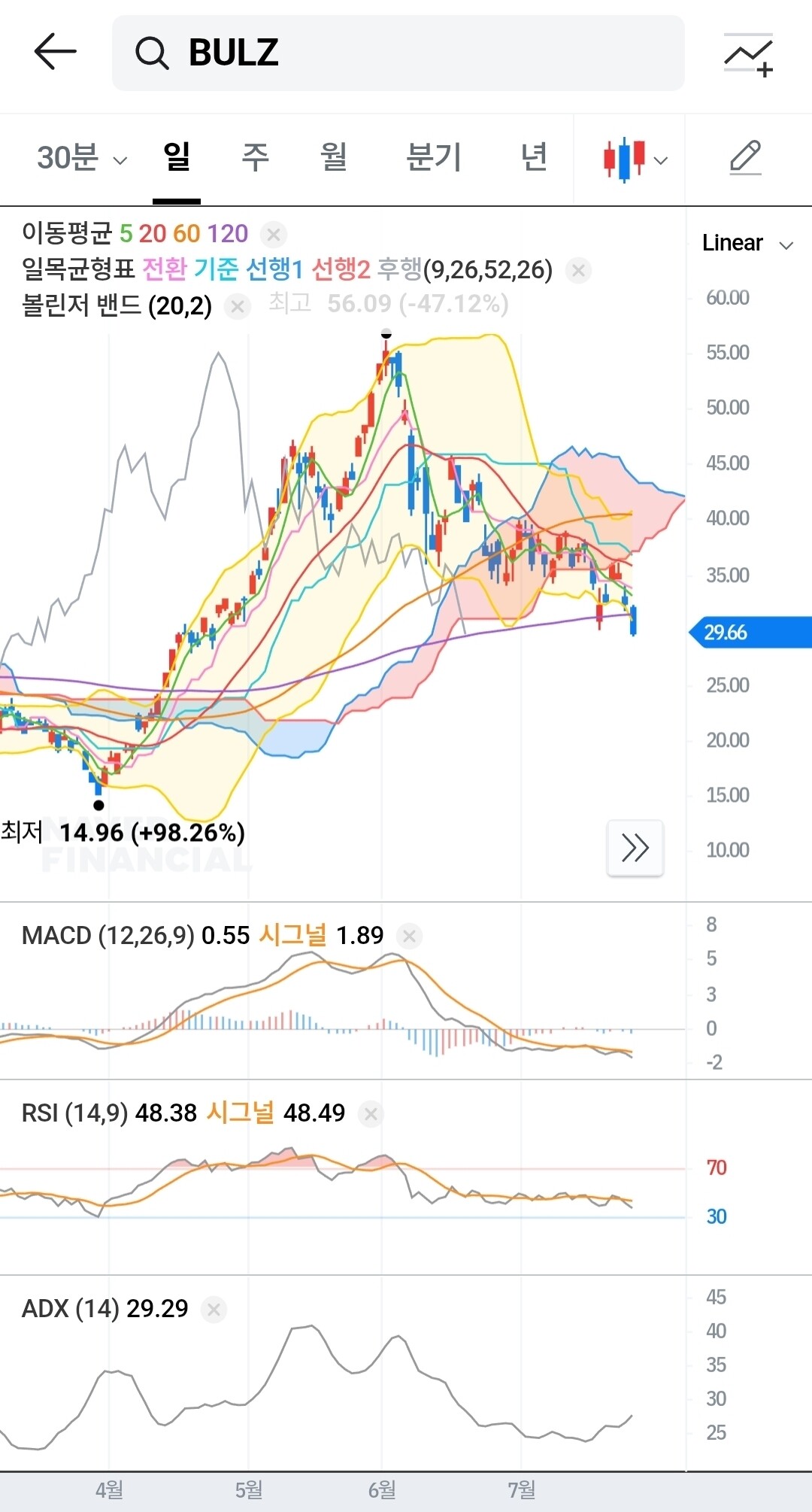This screenshot has width=812, height=1512.
Task: Tap the search magnifier icon
Action: click(x=152, y=53)
